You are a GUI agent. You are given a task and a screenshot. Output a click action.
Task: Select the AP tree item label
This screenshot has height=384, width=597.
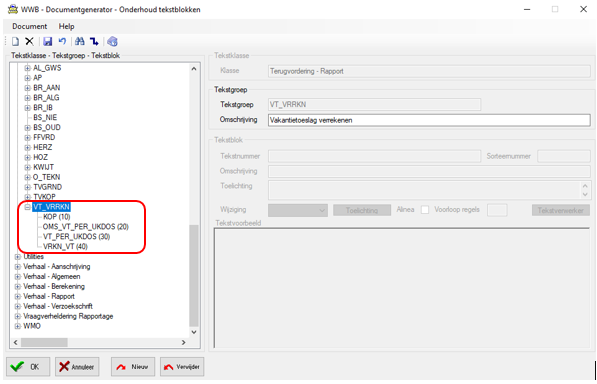click(37, 78)
